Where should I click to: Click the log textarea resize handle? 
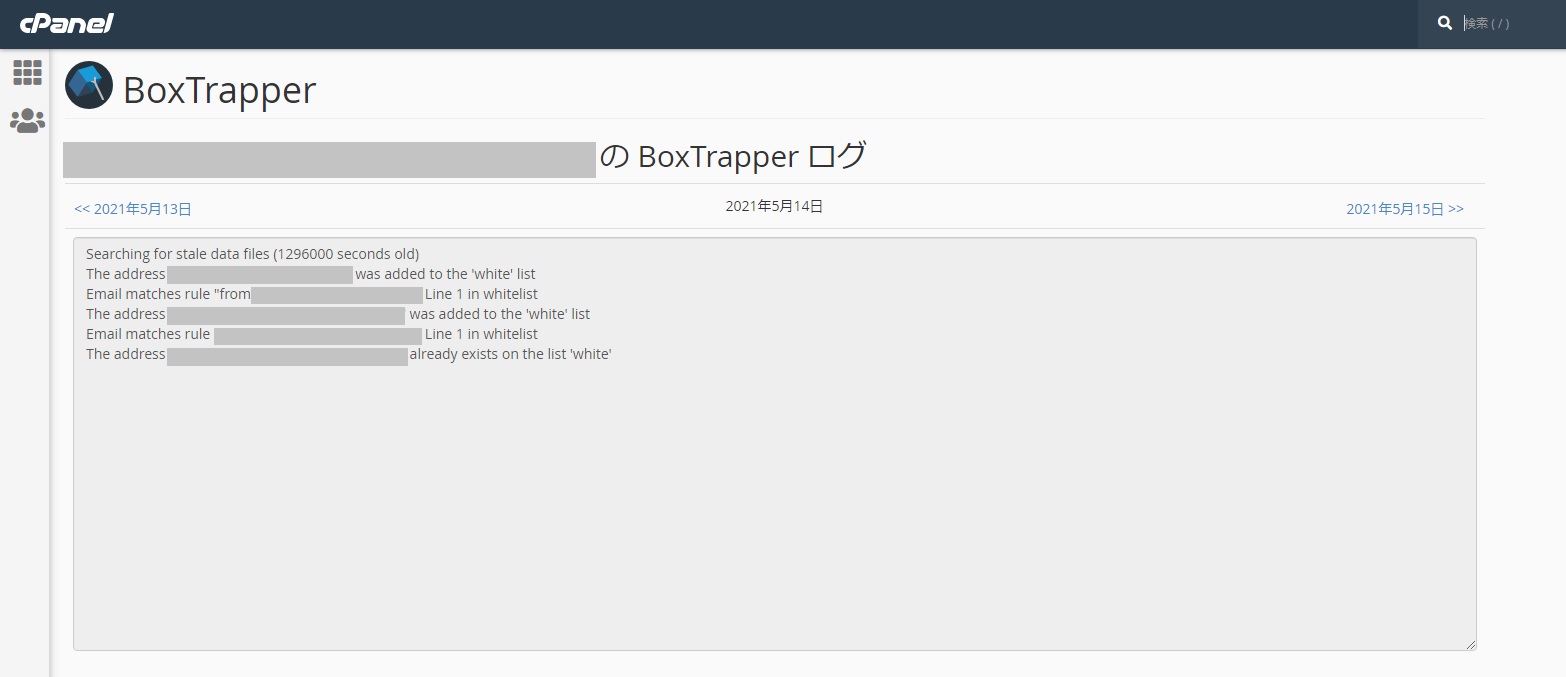[1470, 644]
